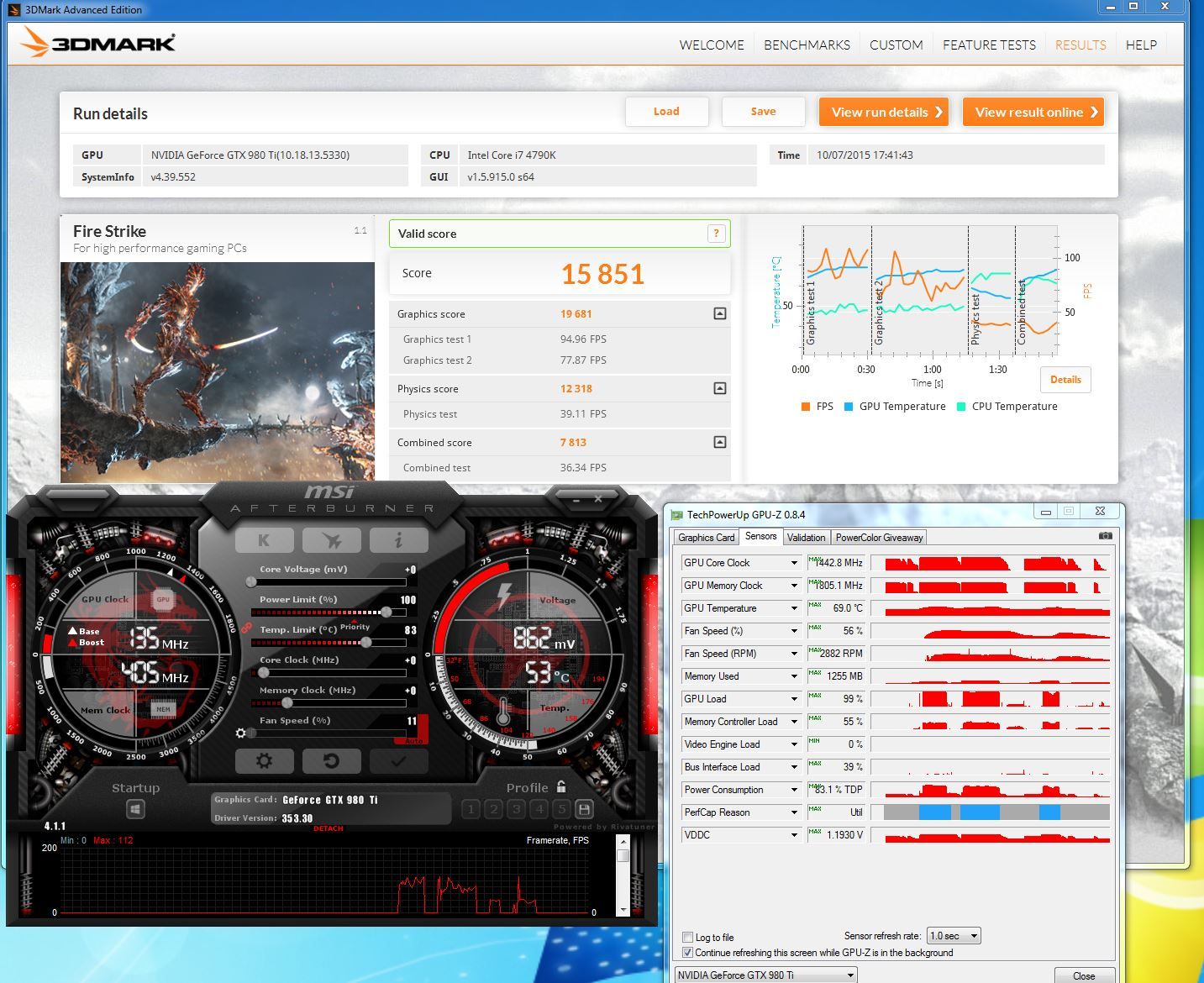This screenshot has height=983, width=1204.
Task: Open the Power Consumption sensor dropdown
Action: (793, 790)
